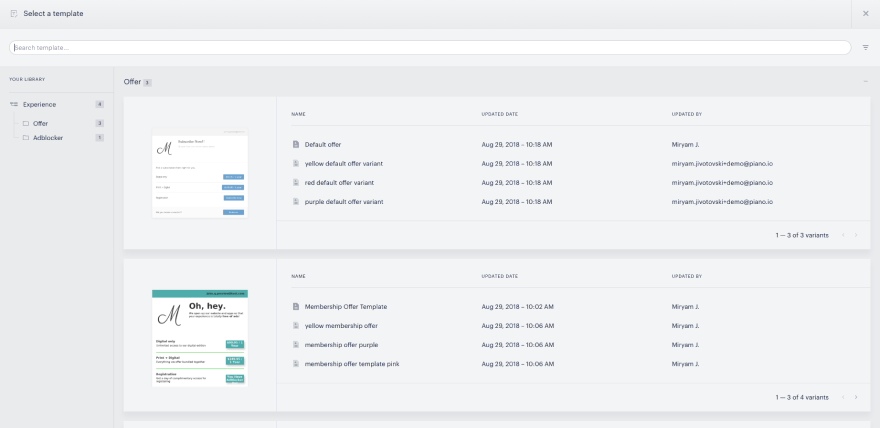The image size is (880, 428).
Task: Select the Oh, hey membership offer thumbnail
Action: coord(200,338)
